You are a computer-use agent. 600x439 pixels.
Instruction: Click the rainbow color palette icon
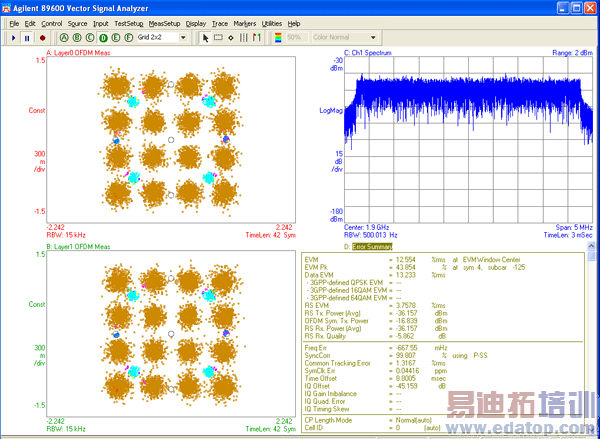tap(277, 37)
